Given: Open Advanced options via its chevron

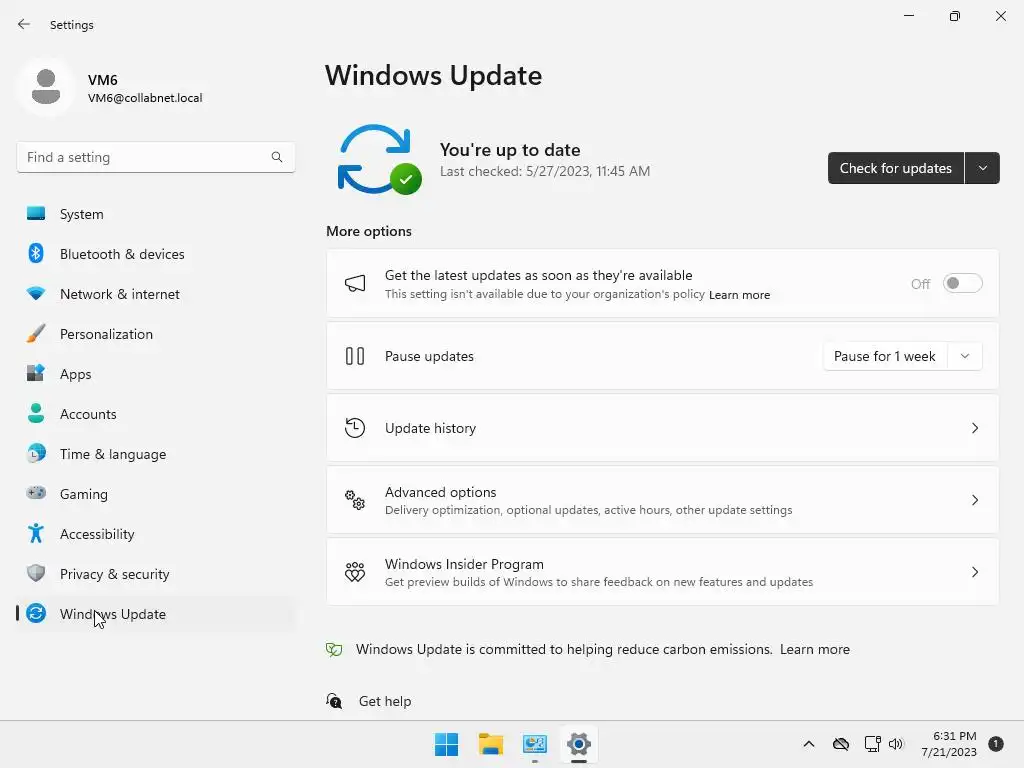Looking at the screenshot, I should [x=974, y=500].
